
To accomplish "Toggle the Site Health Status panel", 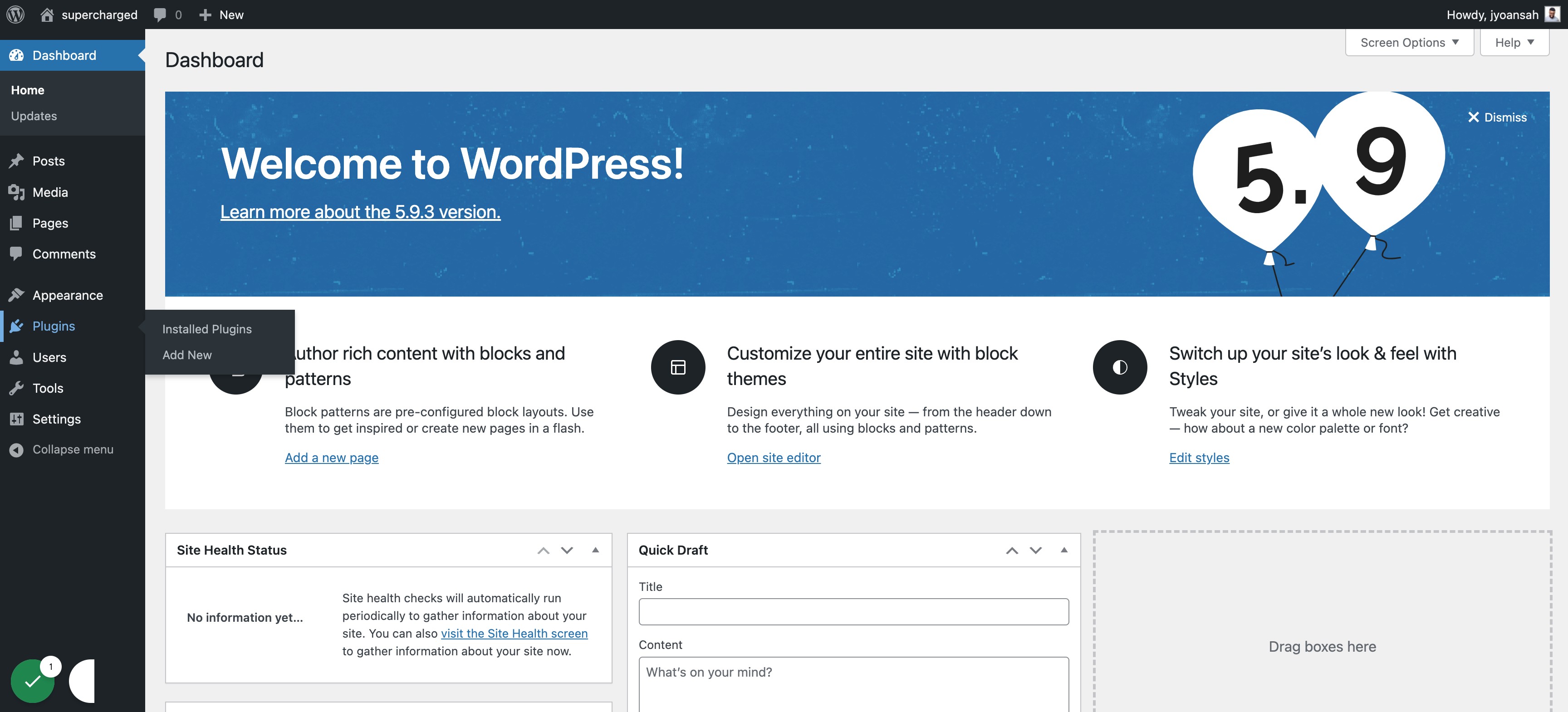I will (x=595, y=550).
